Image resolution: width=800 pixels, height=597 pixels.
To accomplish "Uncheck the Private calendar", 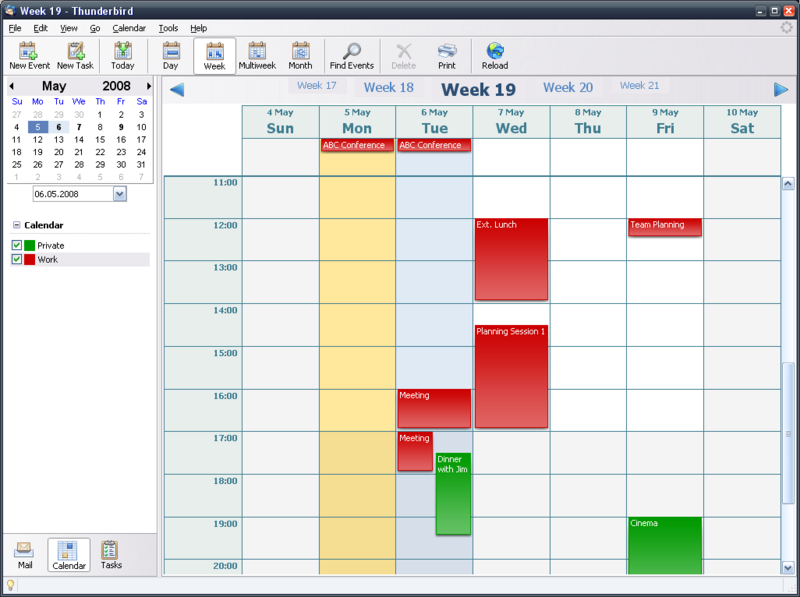I will point(17,246).
